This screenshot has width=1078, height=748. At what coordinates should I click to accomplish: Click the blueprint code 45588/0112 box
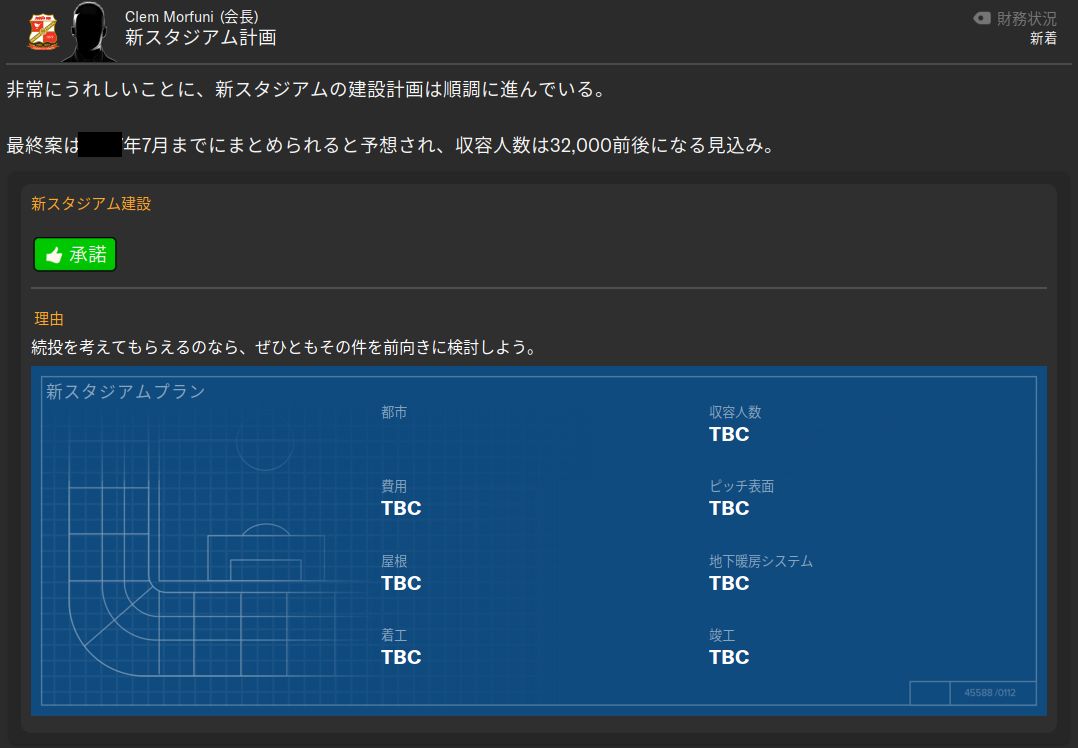pyautogui.click(x=992, y=693)
